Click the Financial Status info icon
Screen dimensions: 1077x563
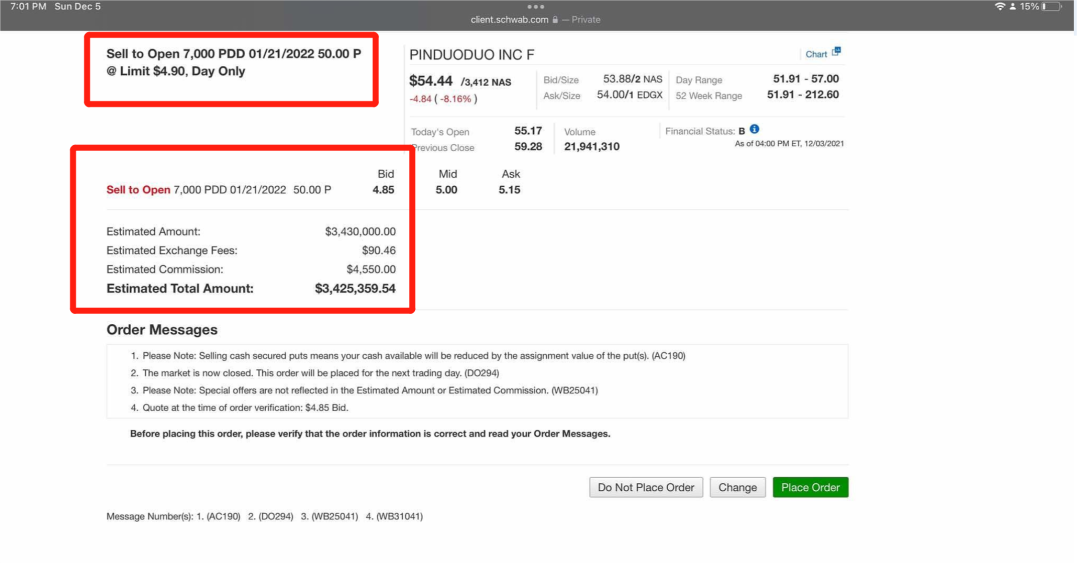click(x=754, y=130)
